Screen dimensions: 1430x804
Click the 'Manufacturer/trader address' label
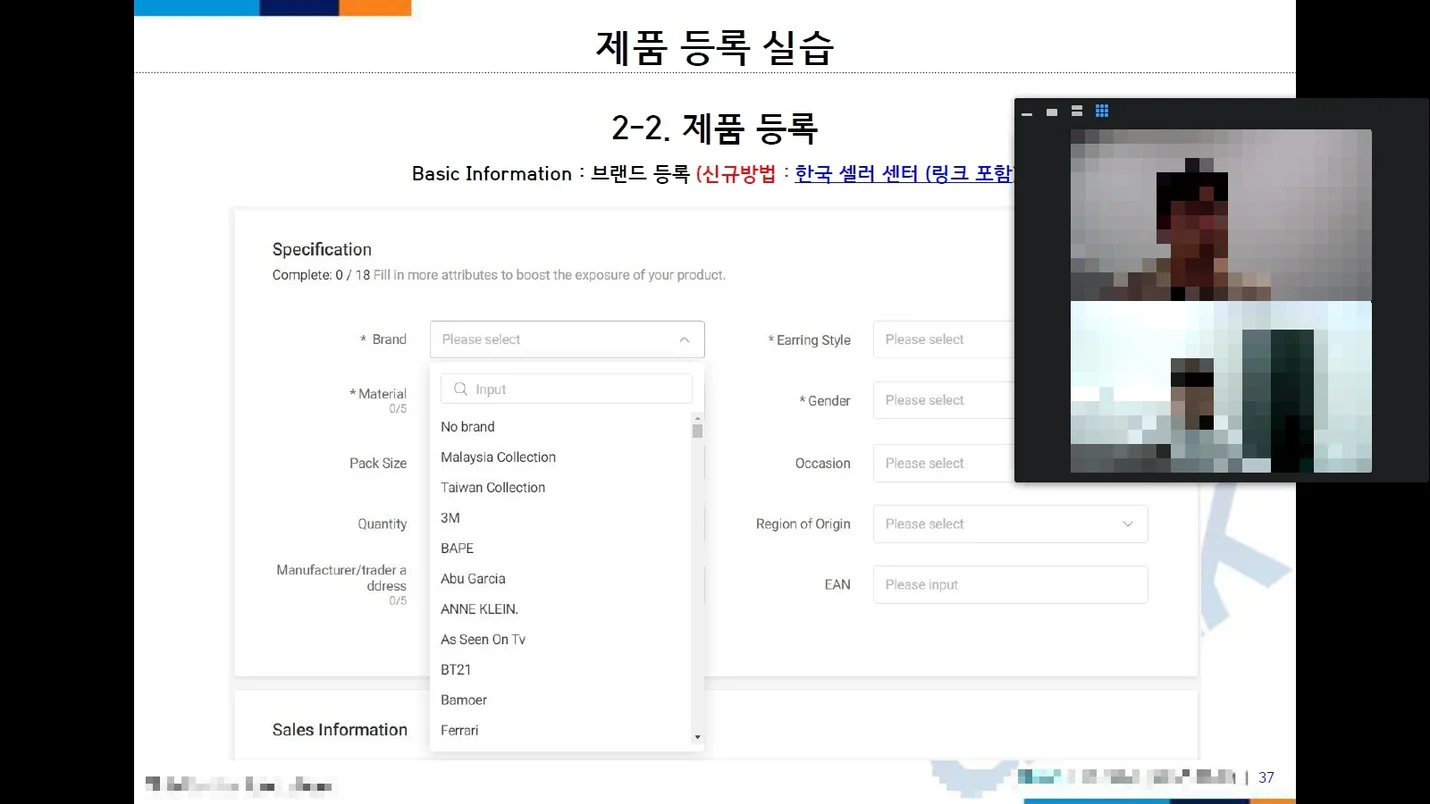pyautogui.click(x=342, y=578)
